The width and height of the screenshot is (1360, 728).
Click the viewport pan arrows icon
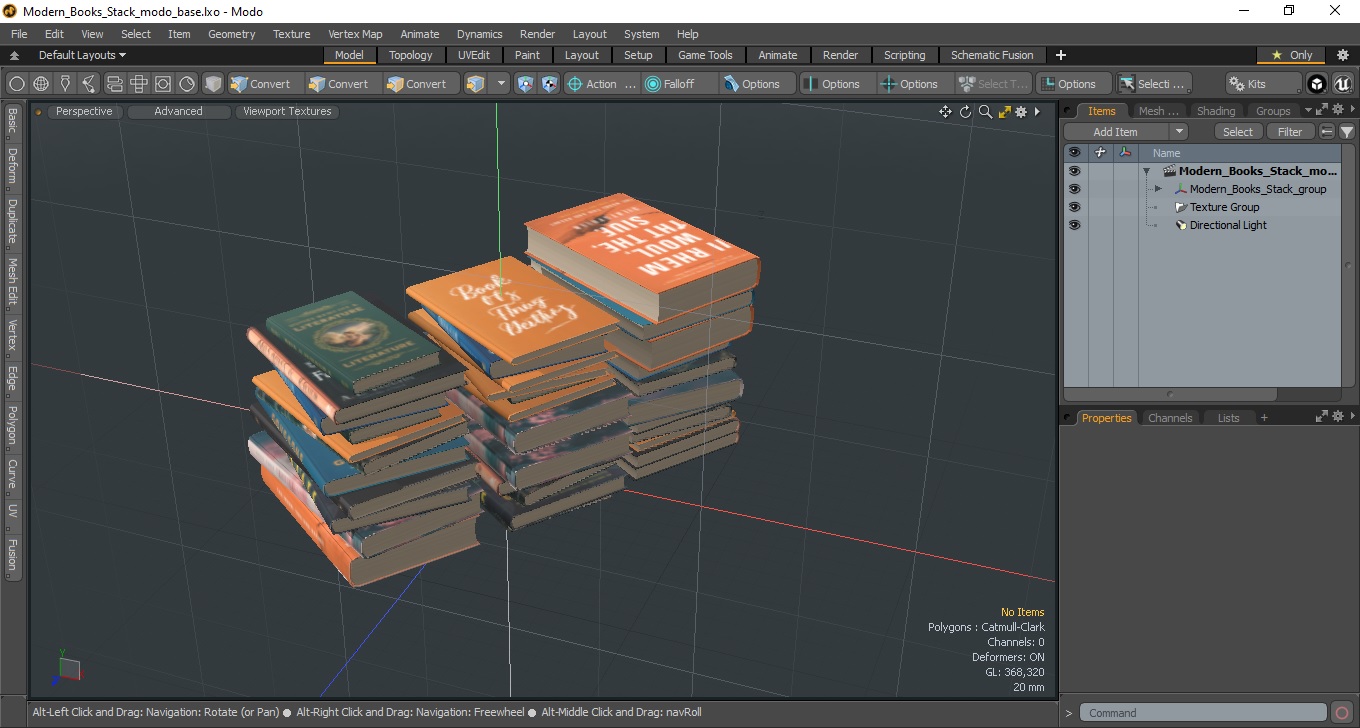click(945, 112)
